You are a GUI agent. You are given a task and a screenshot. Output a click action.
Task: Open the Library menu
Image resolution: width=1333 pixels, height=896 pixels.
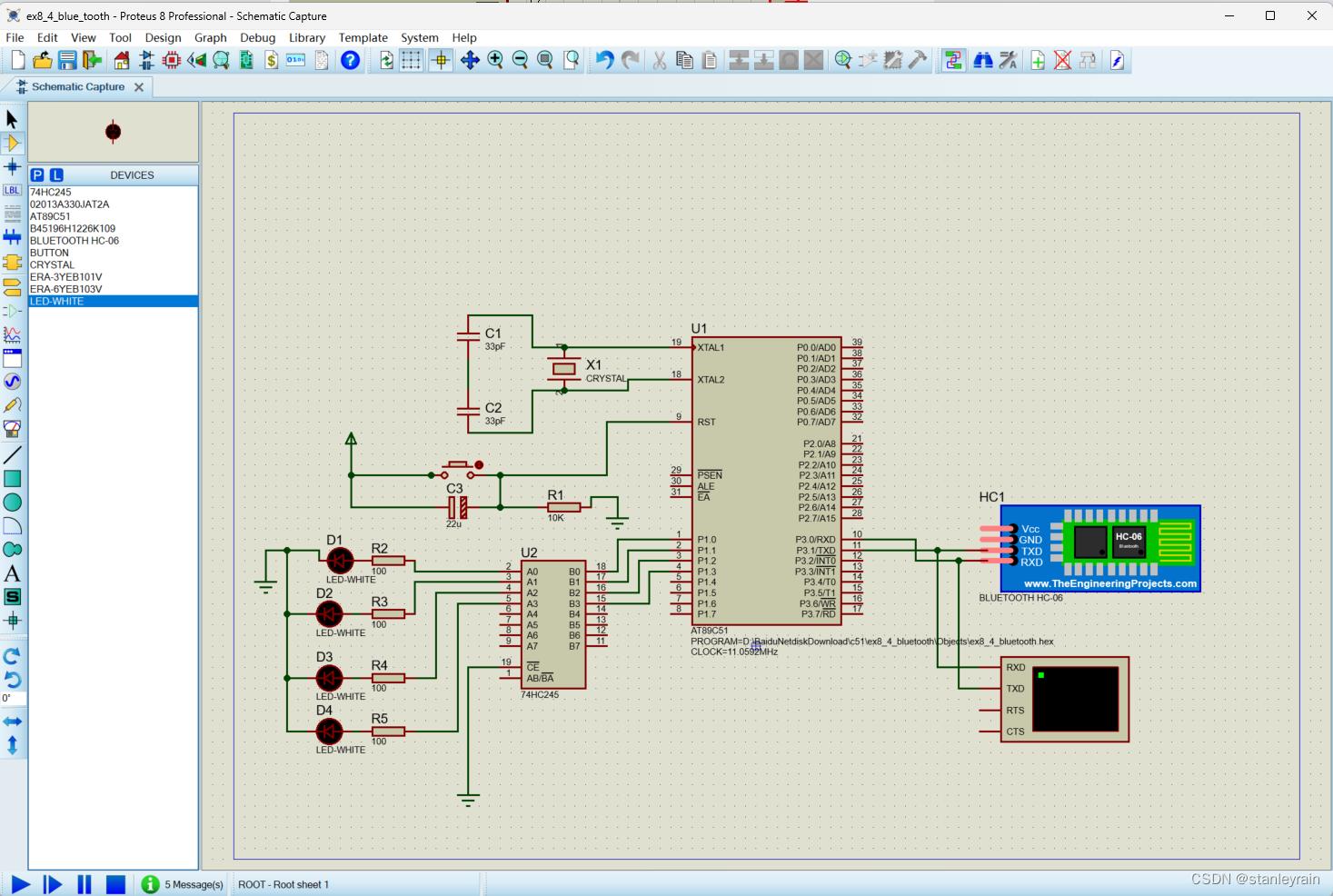306,38
